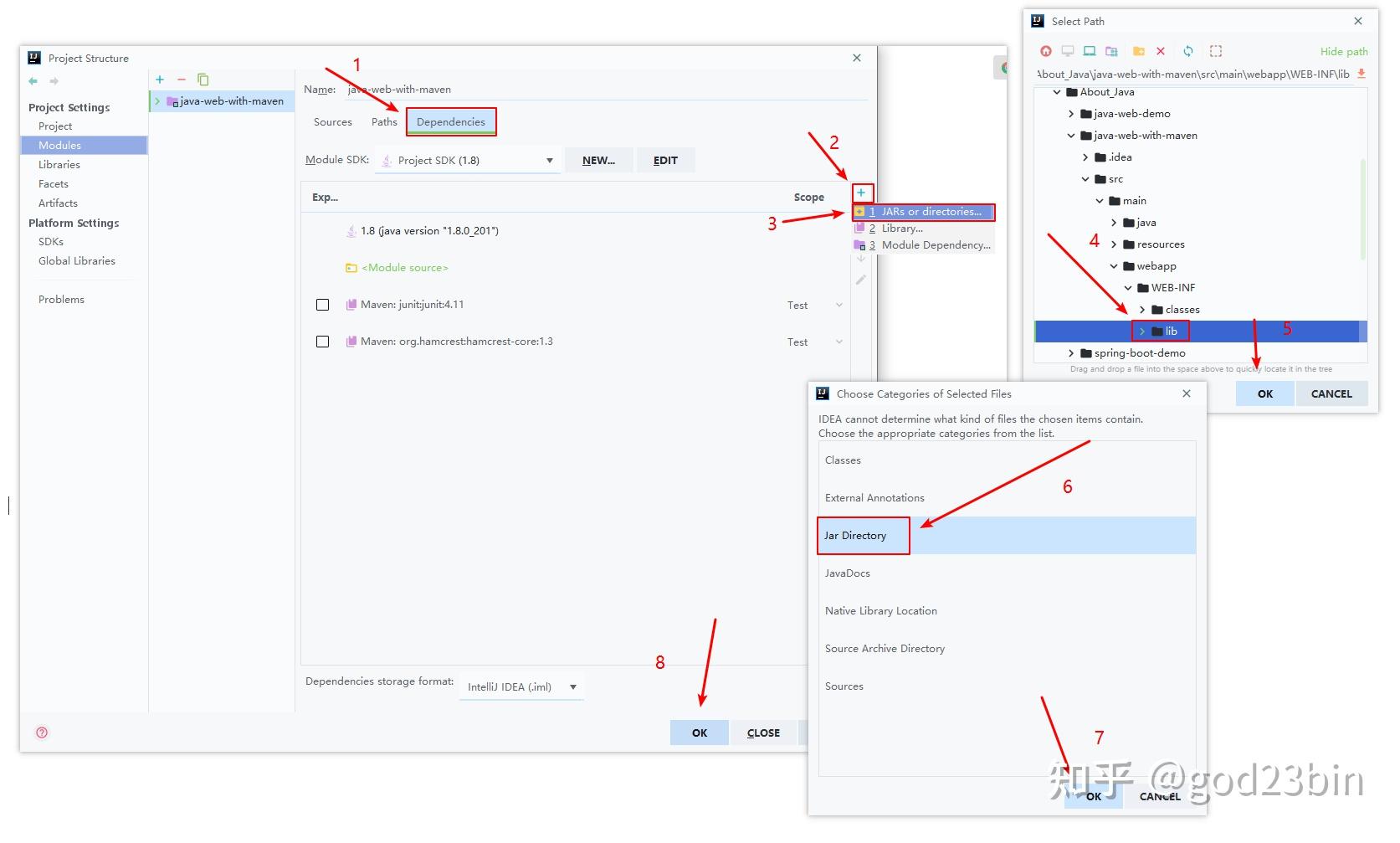Image resolution: width=1400 pixels, height=843 pixels.
Task: Click OK in Select Path dialog
Action: (1265, 393)
